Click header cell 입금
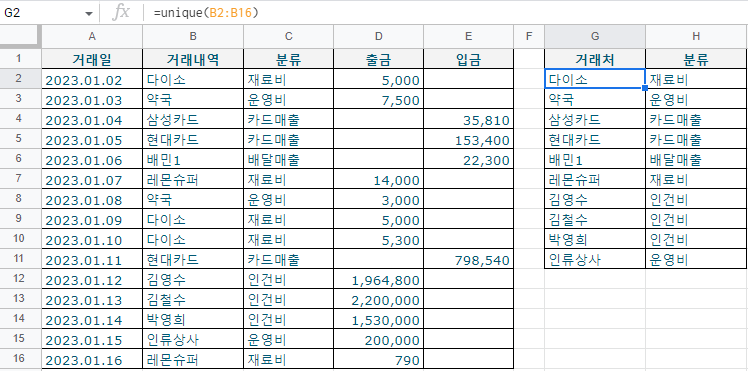748x371 pixels. pyautogui.click(x=468, y=59)
